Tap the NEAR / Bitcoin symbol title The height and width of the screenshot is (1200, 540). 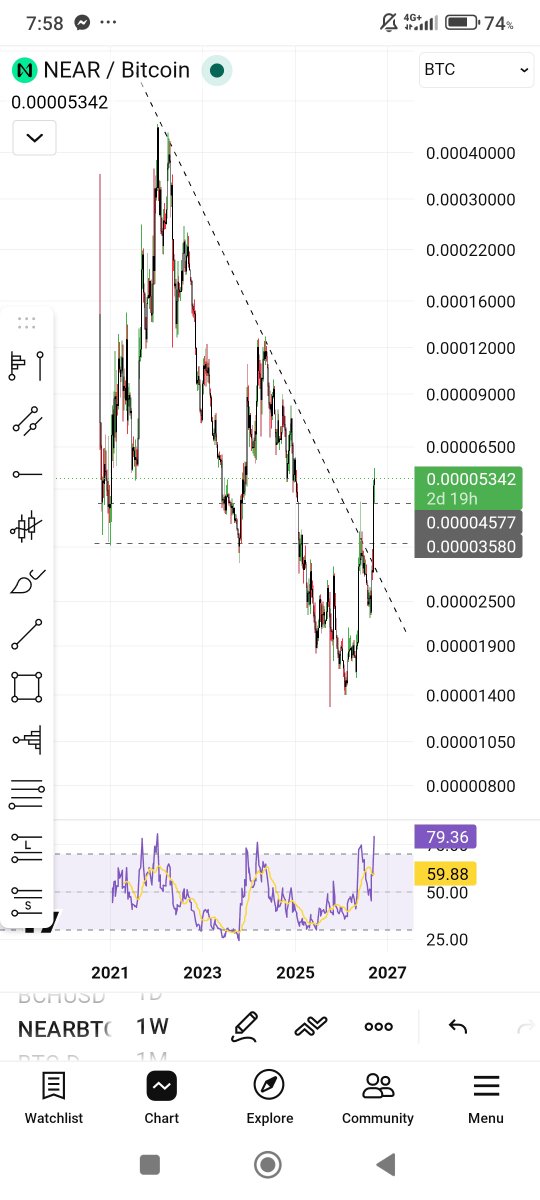click(116, 70)
